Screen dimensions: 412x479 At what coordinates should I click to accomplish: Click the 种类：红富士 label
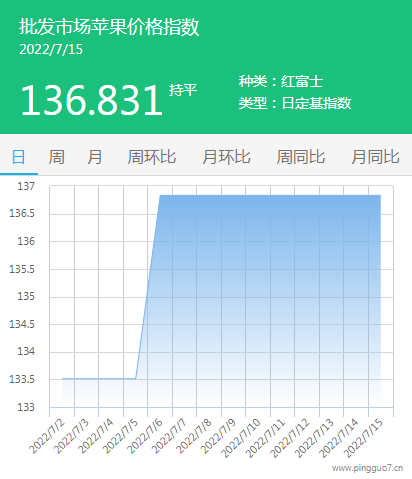(281, 81)
